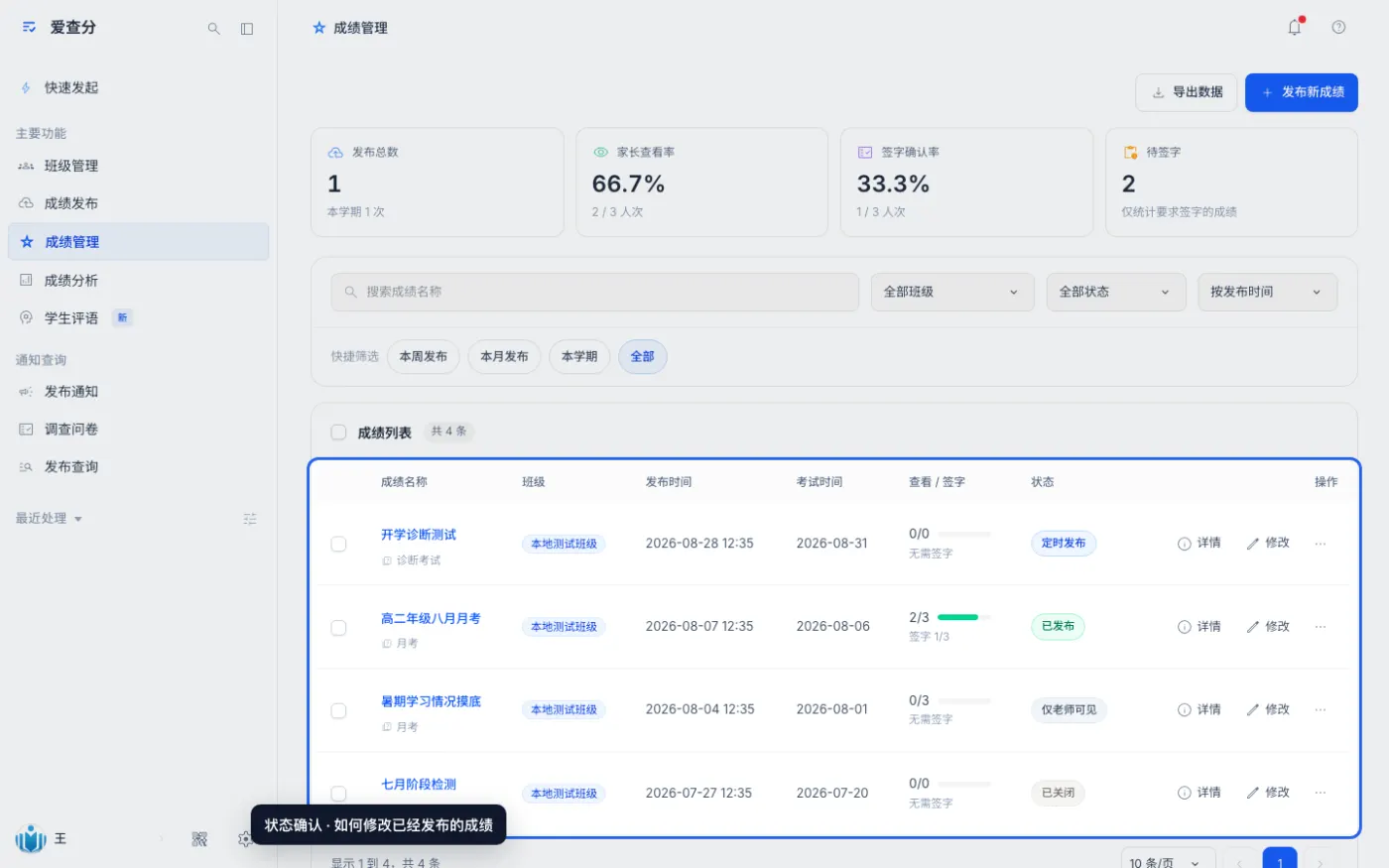Click the 发布新成绩 button
Image resolution: width=1389 pixels, height=868 pixels.
(1302, 92)
